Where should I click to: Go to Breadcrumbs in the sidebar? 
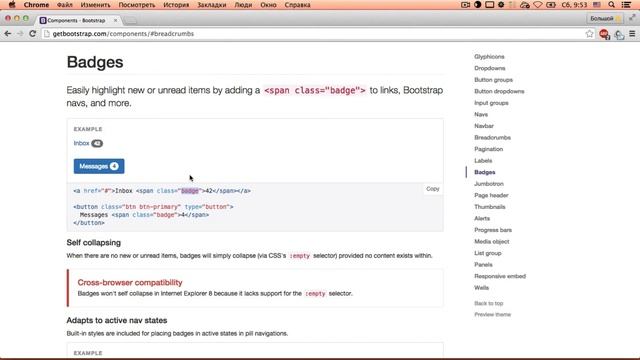tap(492, 138)
